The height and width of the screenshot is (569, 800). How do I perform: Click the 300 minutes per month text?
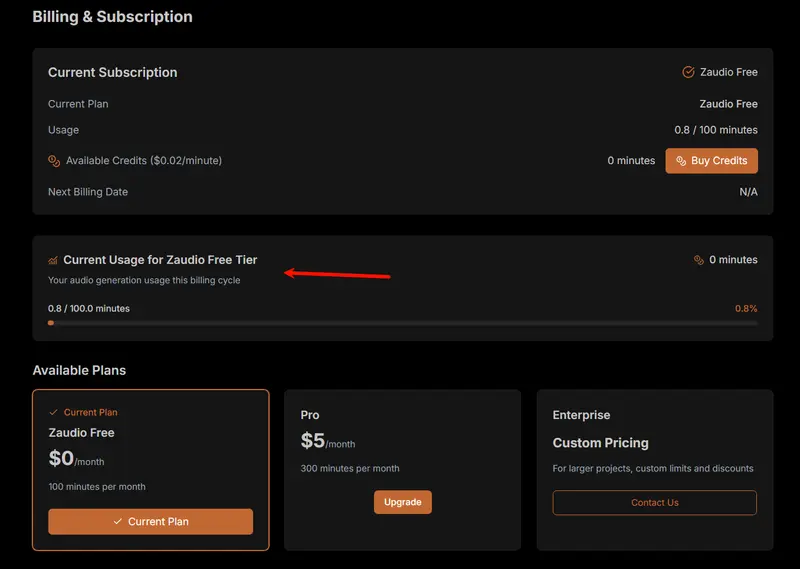pyautogui.click(x=350, y=468)
